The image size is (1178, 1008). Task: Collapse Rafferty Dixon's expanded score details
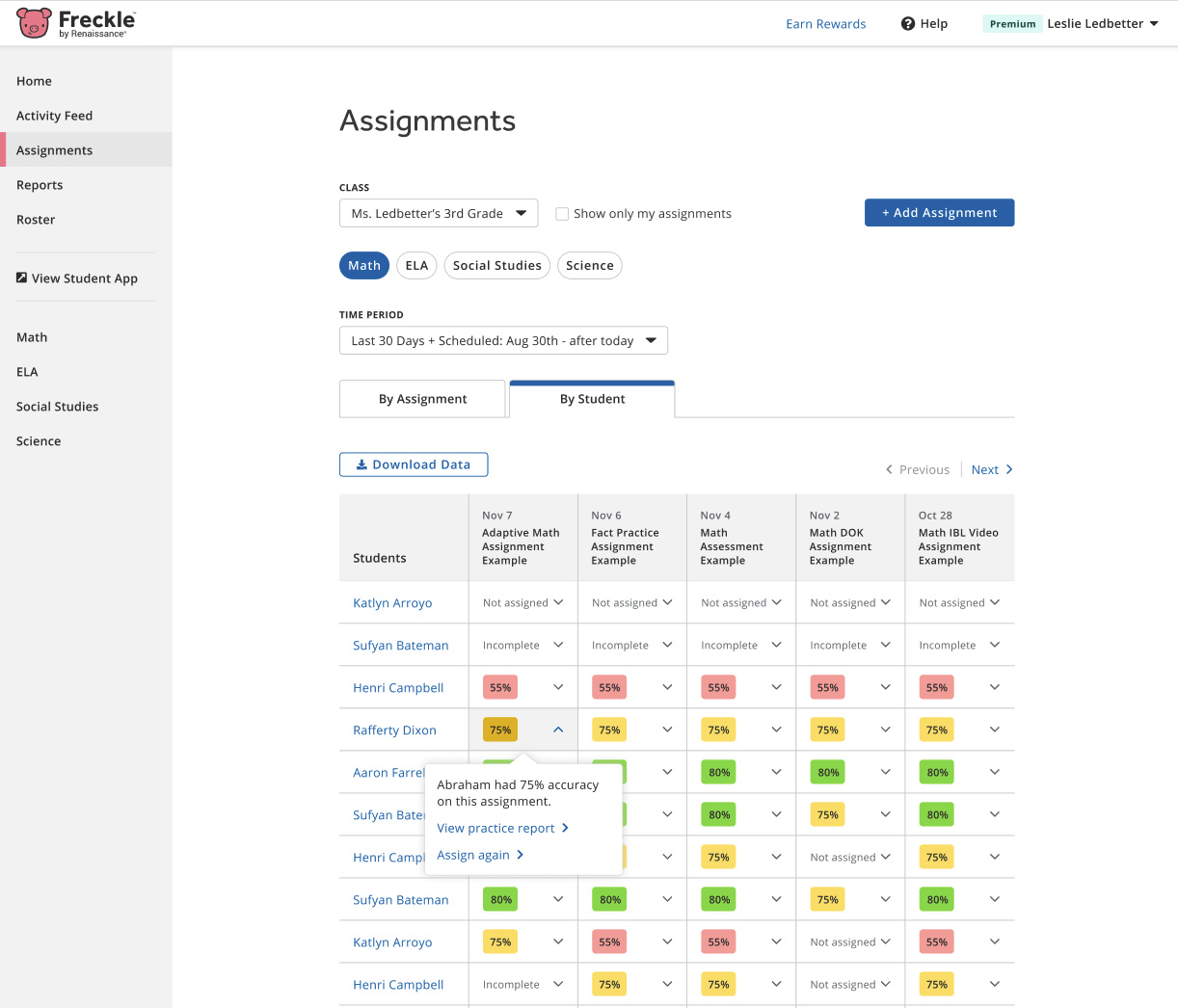(557, 729)
